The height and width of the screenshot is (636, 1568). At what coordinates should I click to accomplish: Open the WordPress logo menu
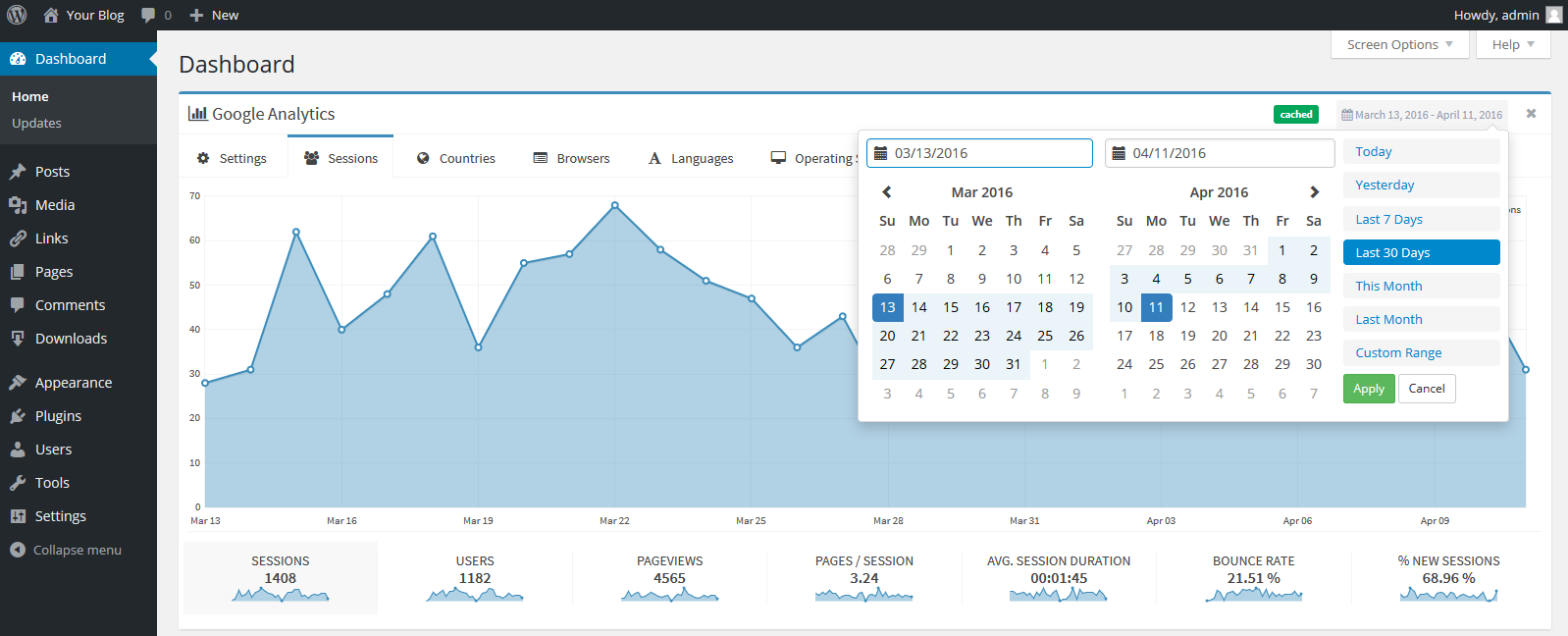[17, 15]
